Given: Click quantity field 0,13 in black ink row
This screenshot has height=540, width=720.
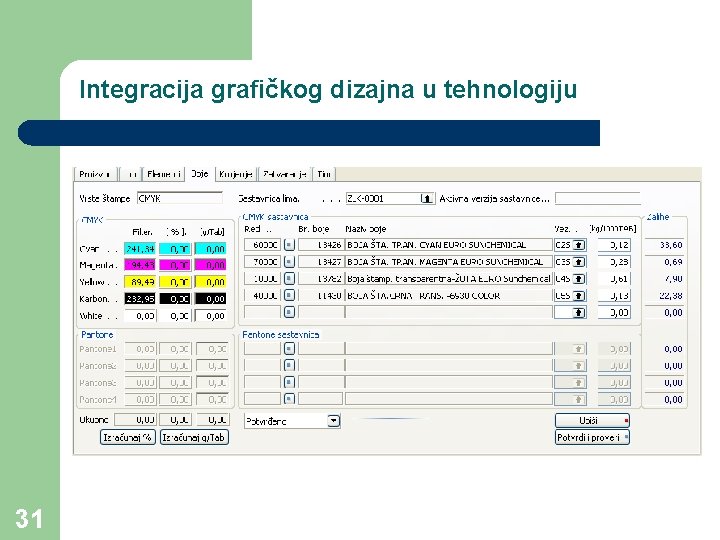Looking at the screenshot, I should point(614,295).
